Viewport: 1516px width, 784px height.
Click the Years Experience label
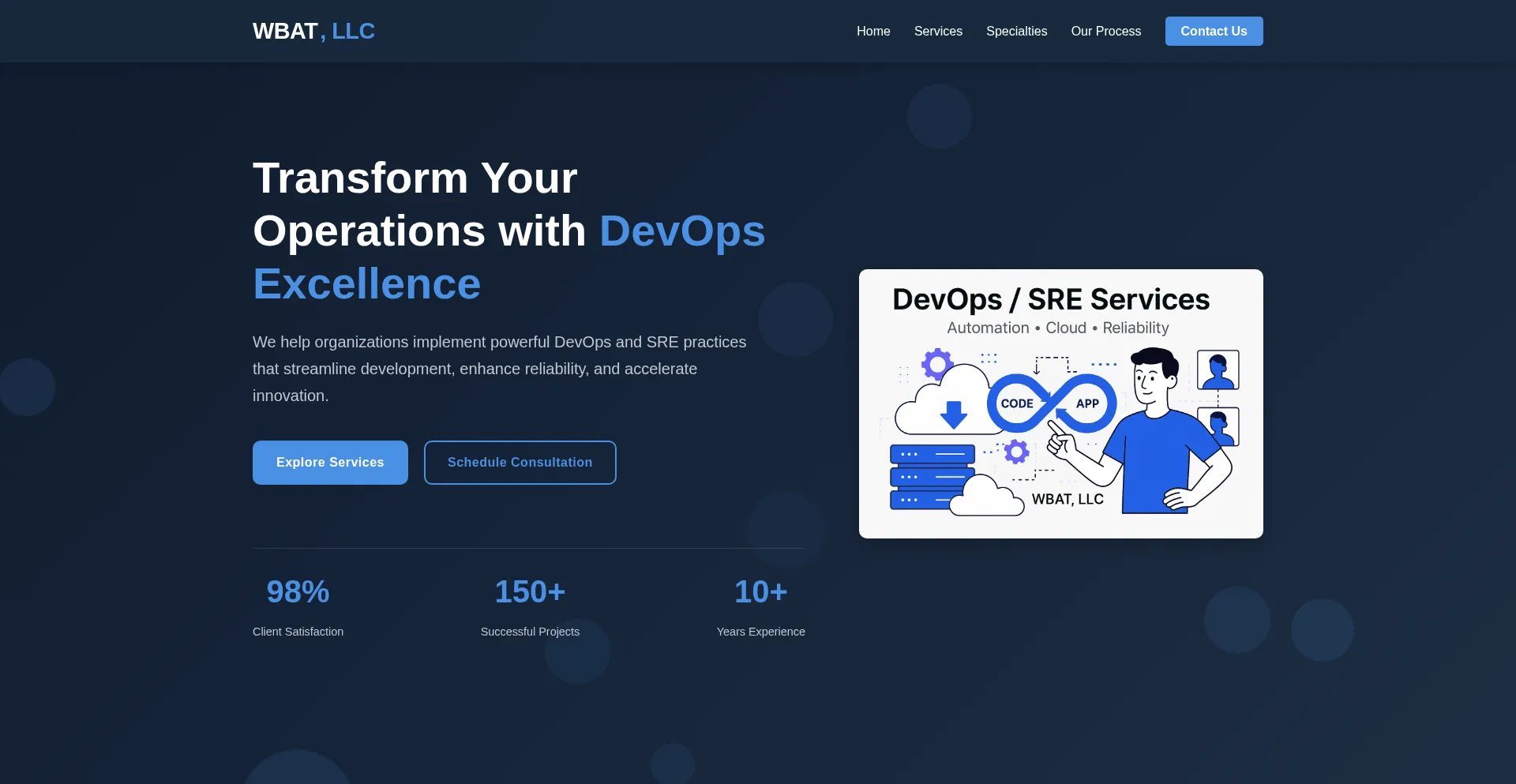click(761, 632)
